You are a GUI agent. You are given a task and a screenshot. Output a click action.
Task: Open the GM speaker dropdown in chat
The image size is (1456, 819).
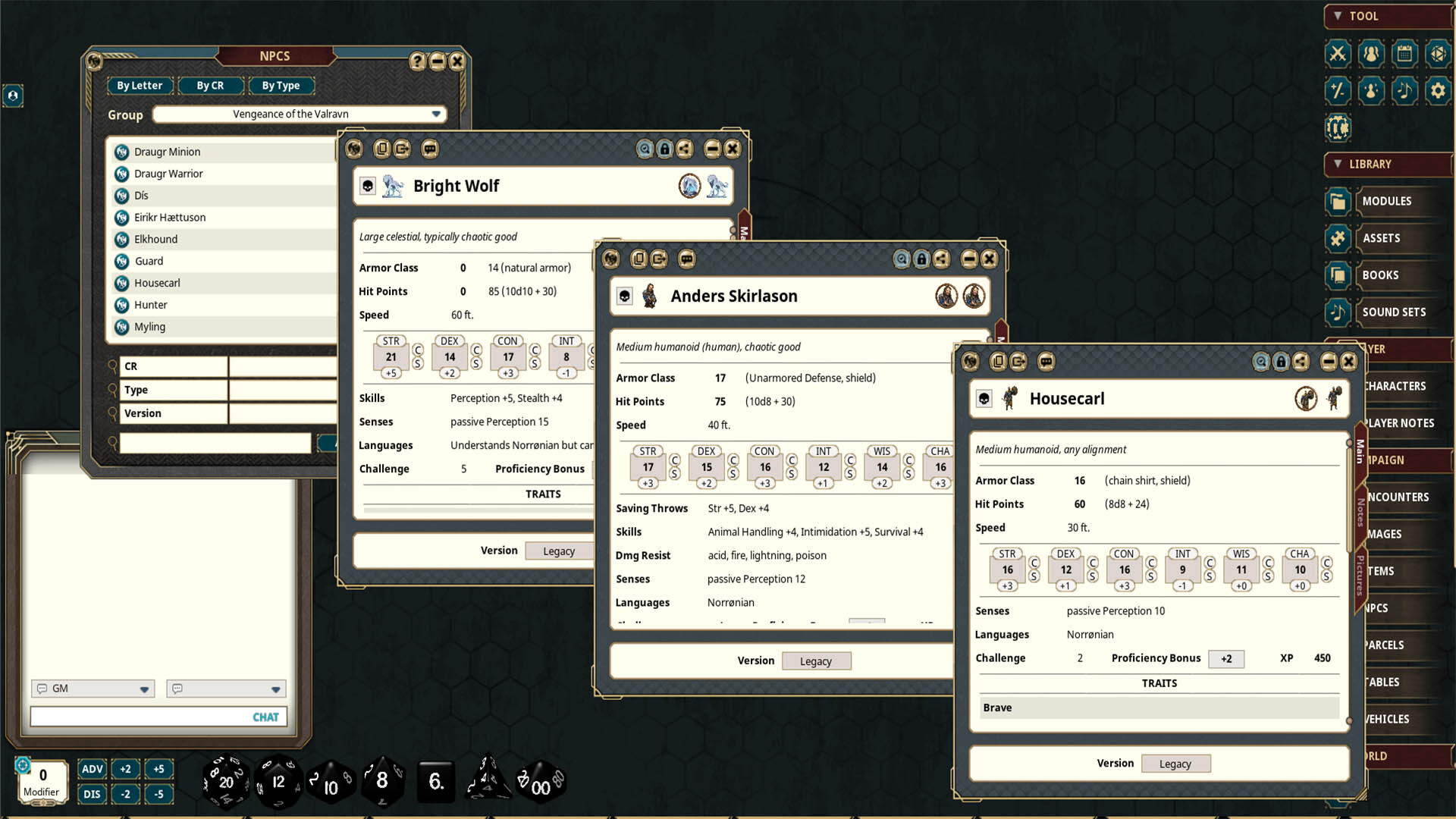93,689
